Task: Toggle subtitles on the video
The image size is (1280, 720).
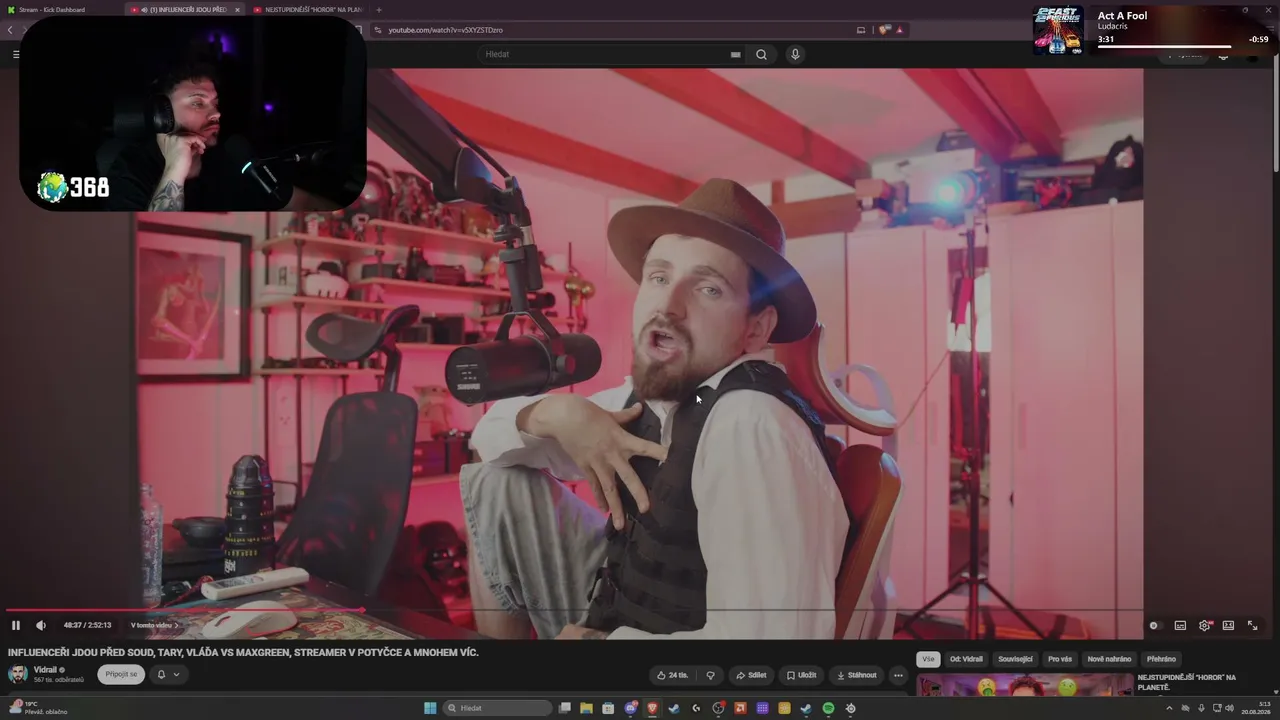Action: point(1180,625)
